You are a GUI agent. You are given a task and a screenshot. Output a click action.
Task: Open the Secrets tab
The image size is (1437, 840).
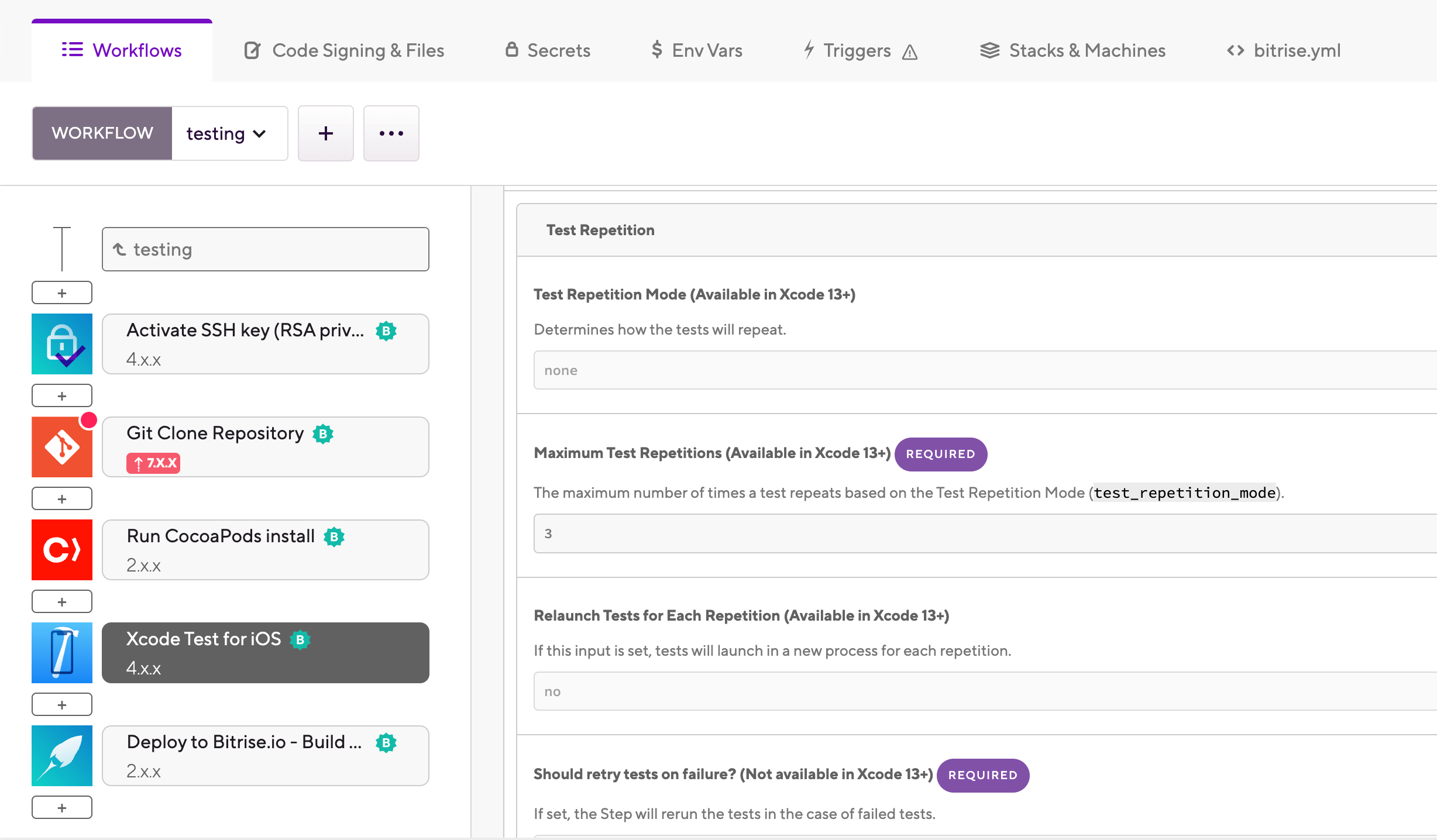point(548,51)
